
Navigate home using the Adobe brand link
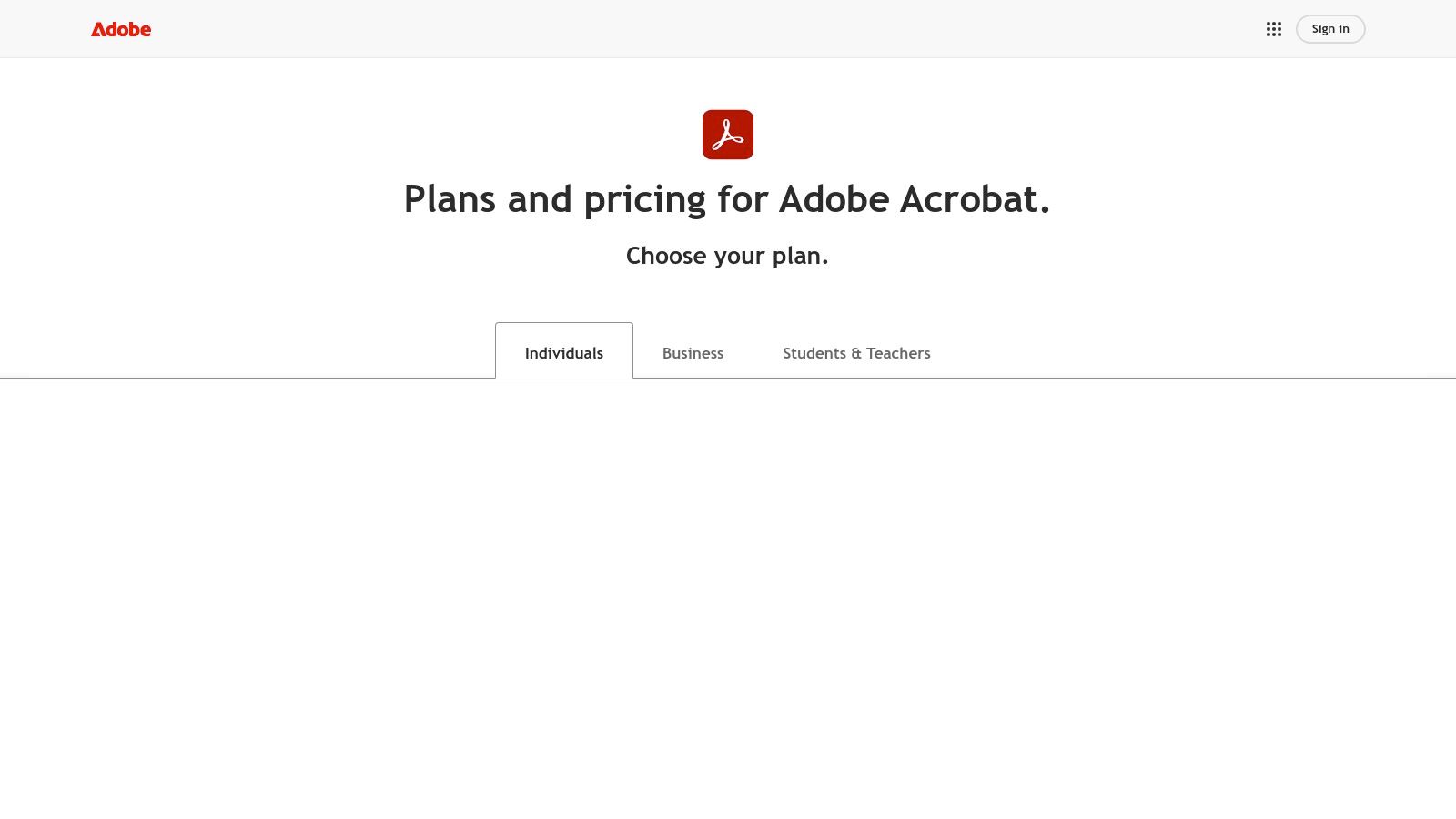(x=121, y=29)
